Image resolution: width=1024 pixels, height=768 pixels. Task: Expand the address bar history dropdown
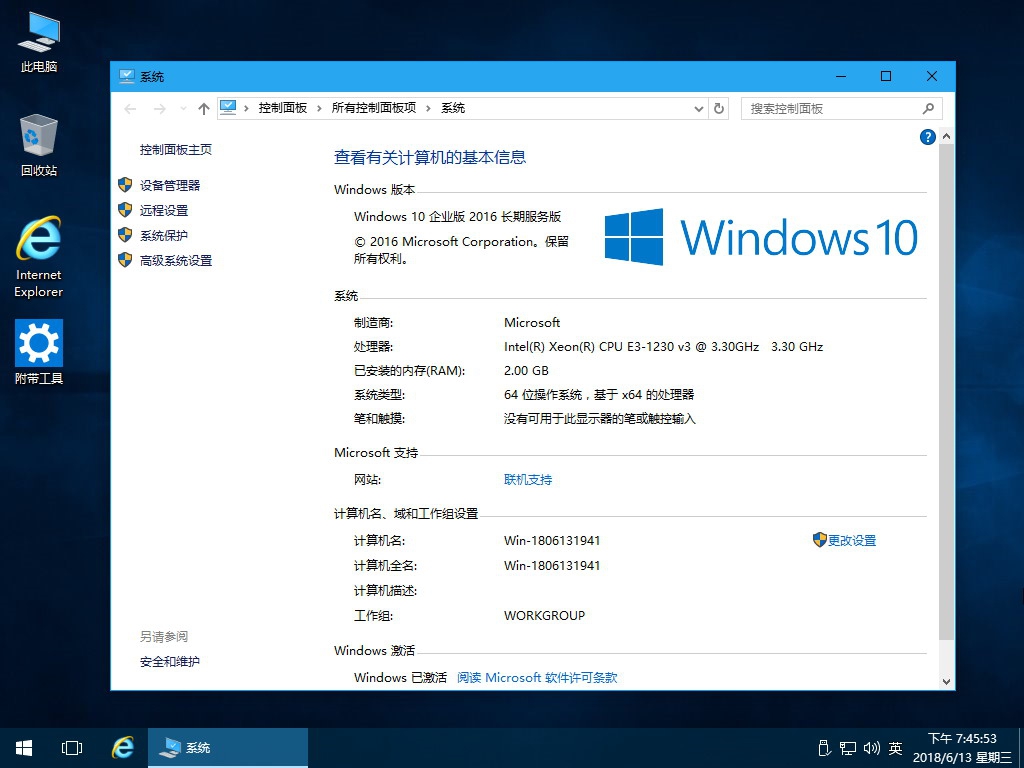(x=699, y=109)
